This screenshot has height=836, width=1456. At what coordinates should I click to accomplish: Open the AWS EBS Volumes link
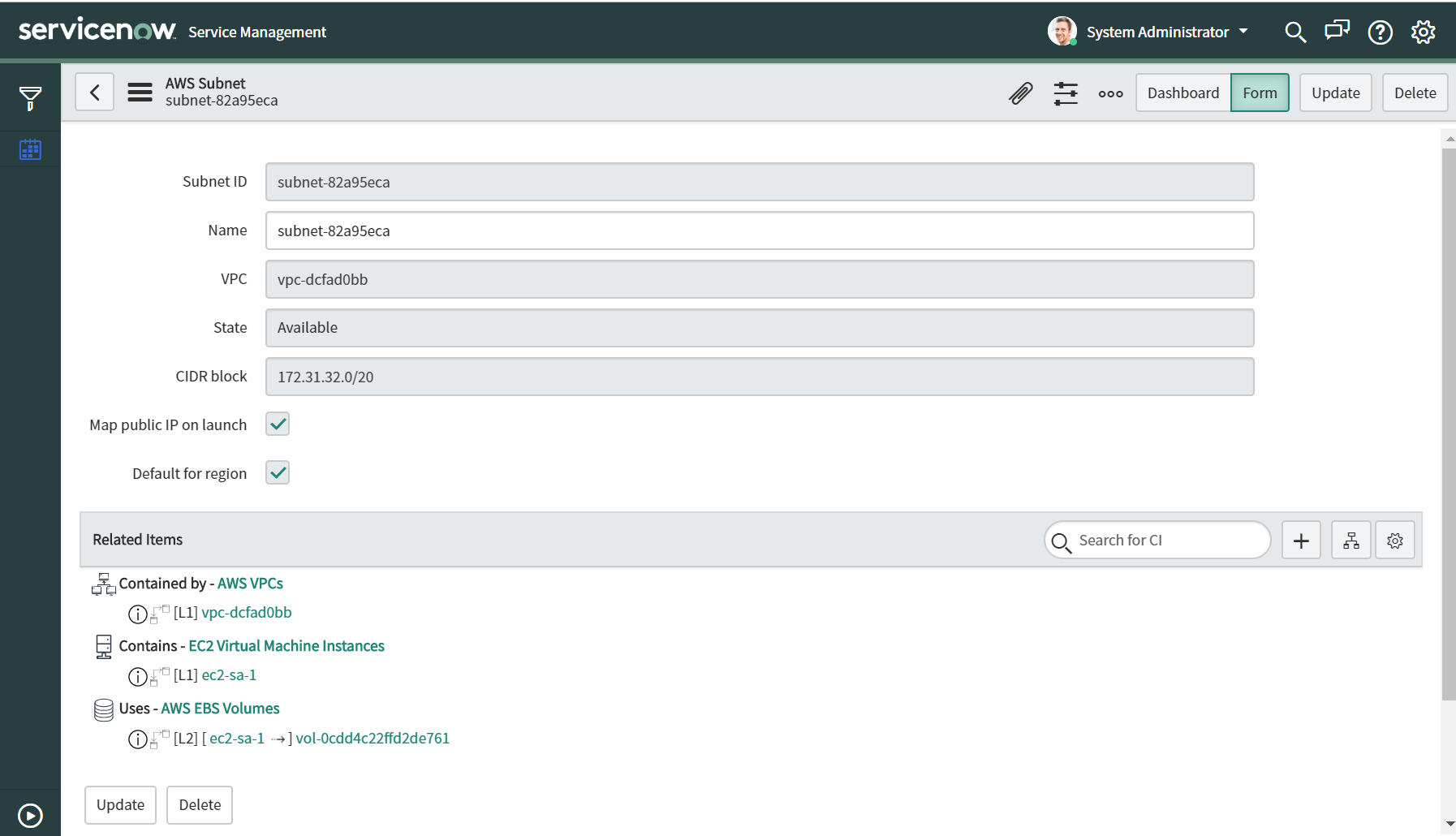point(220,709)
